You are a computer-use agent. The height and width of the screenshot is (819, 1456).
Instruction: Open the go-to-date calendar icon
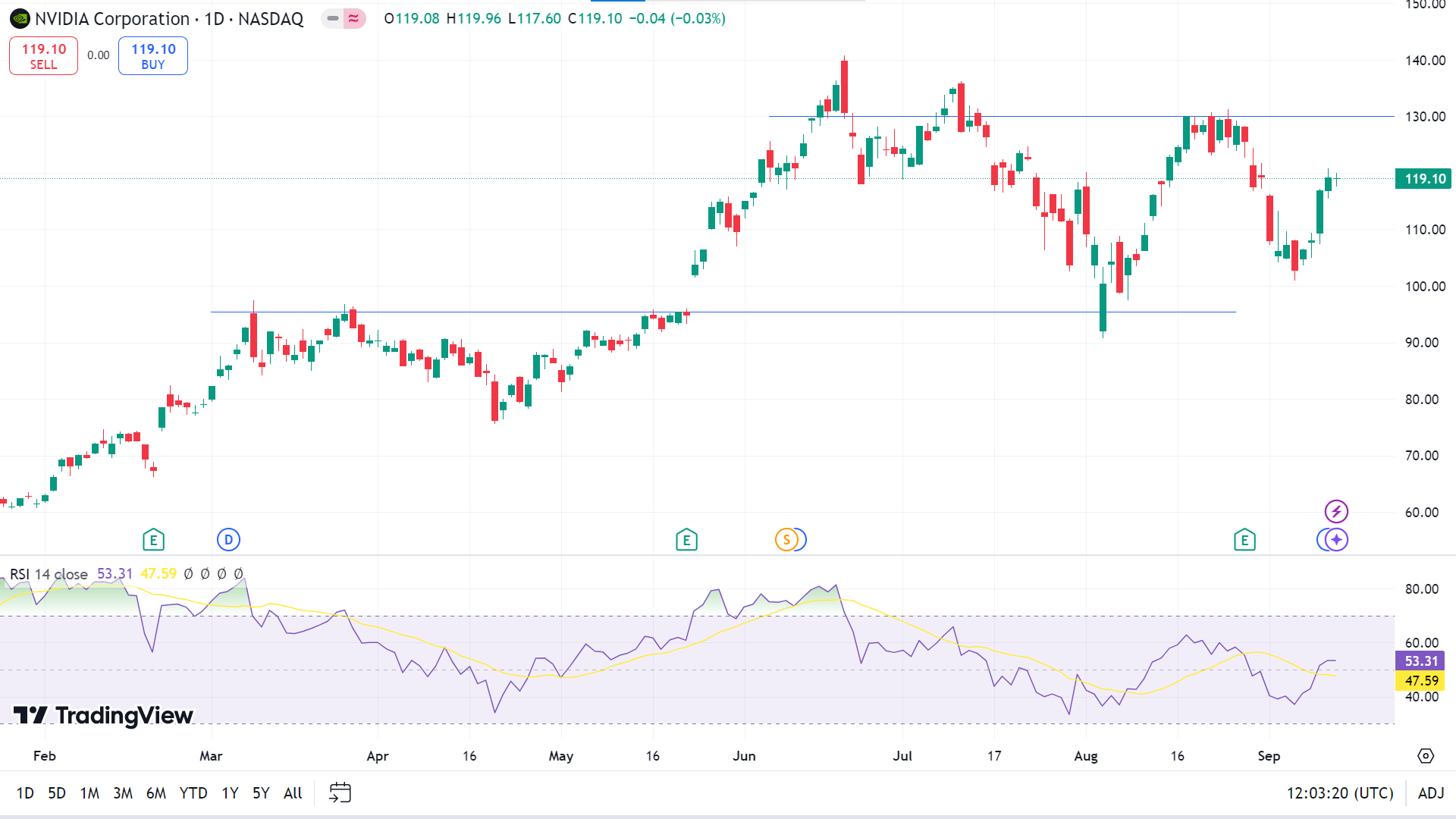(340, 792)
